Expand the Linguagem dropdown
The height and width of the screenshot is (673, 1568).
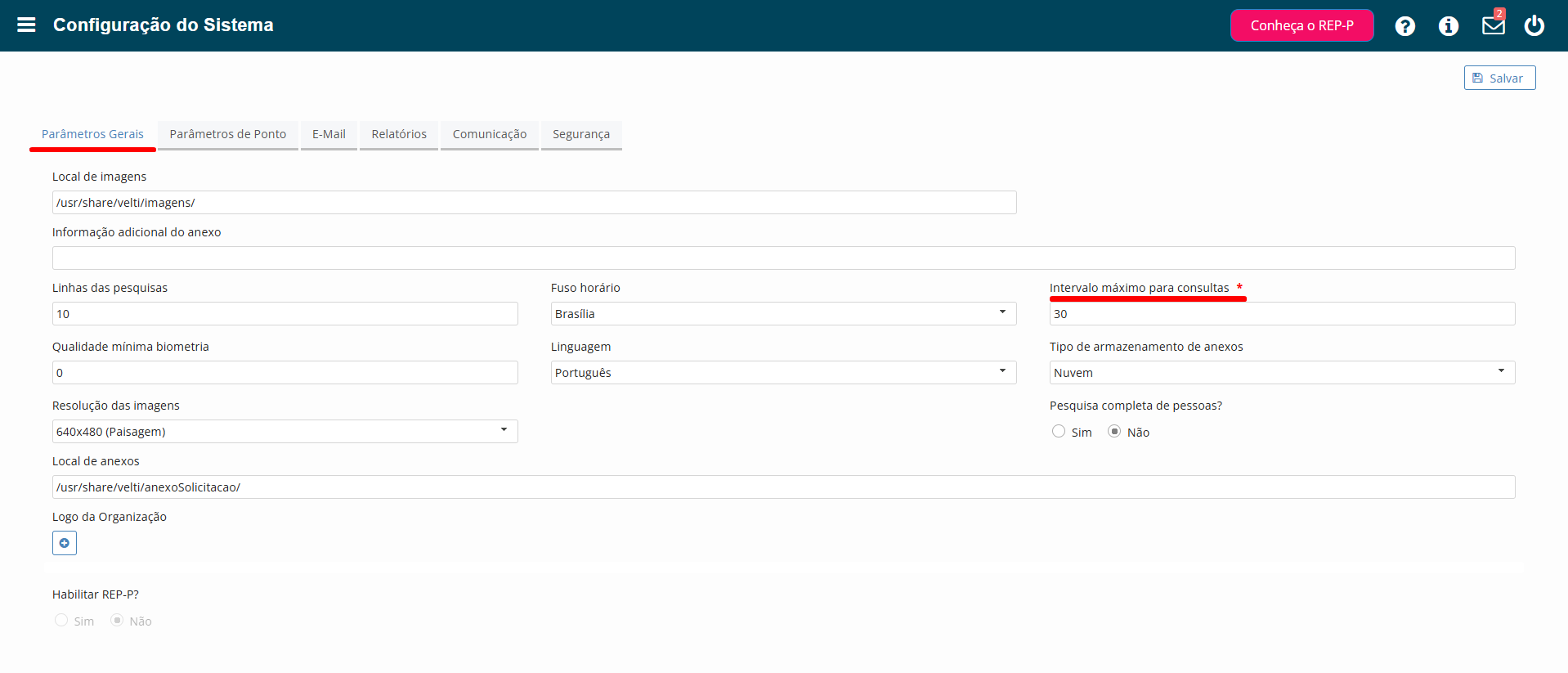pos(783,373)
